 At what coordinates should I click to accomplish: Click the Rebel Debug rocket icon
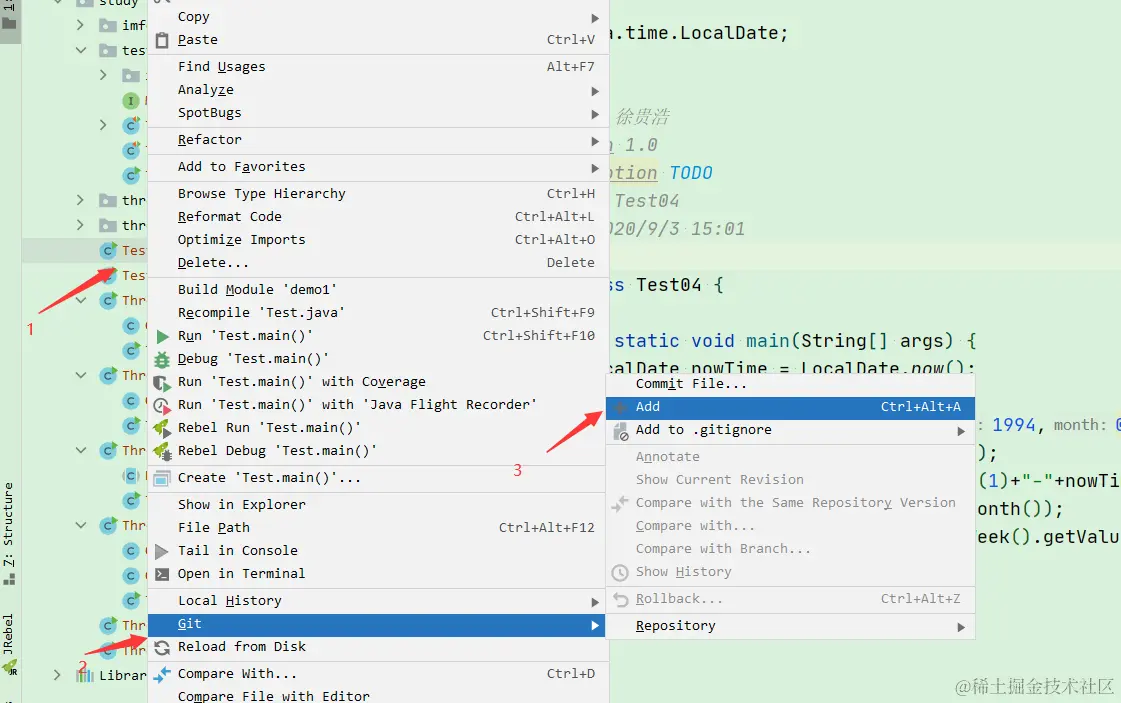click(162, 451)
